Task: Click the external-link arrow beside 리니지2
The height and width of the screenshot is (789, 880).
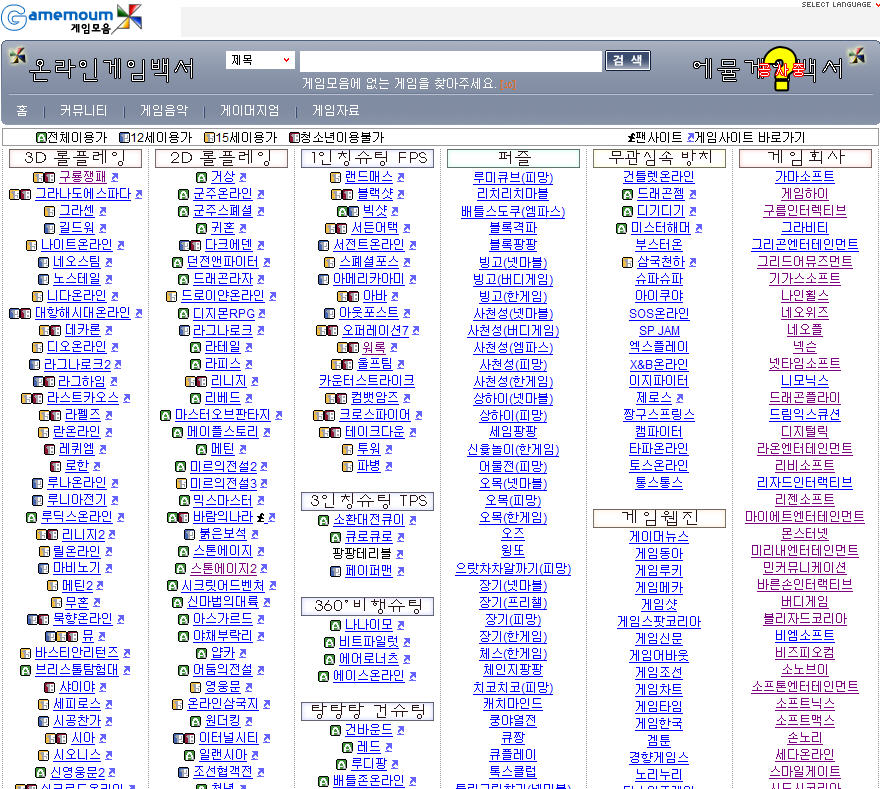Action: pyautogui.click(x=112, y=535)
